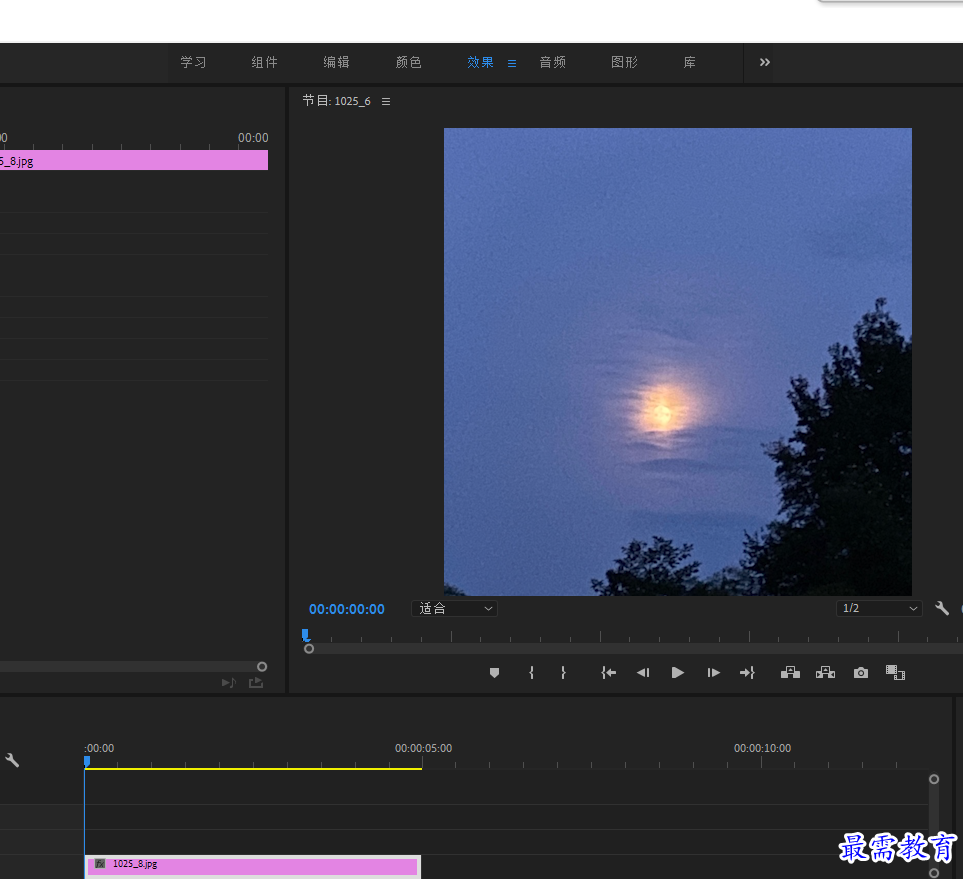This screenshot has width=963, height=879.
Task: Select the 1025_8.jpg clip in timeline
Action: click(x=252, y=867)
